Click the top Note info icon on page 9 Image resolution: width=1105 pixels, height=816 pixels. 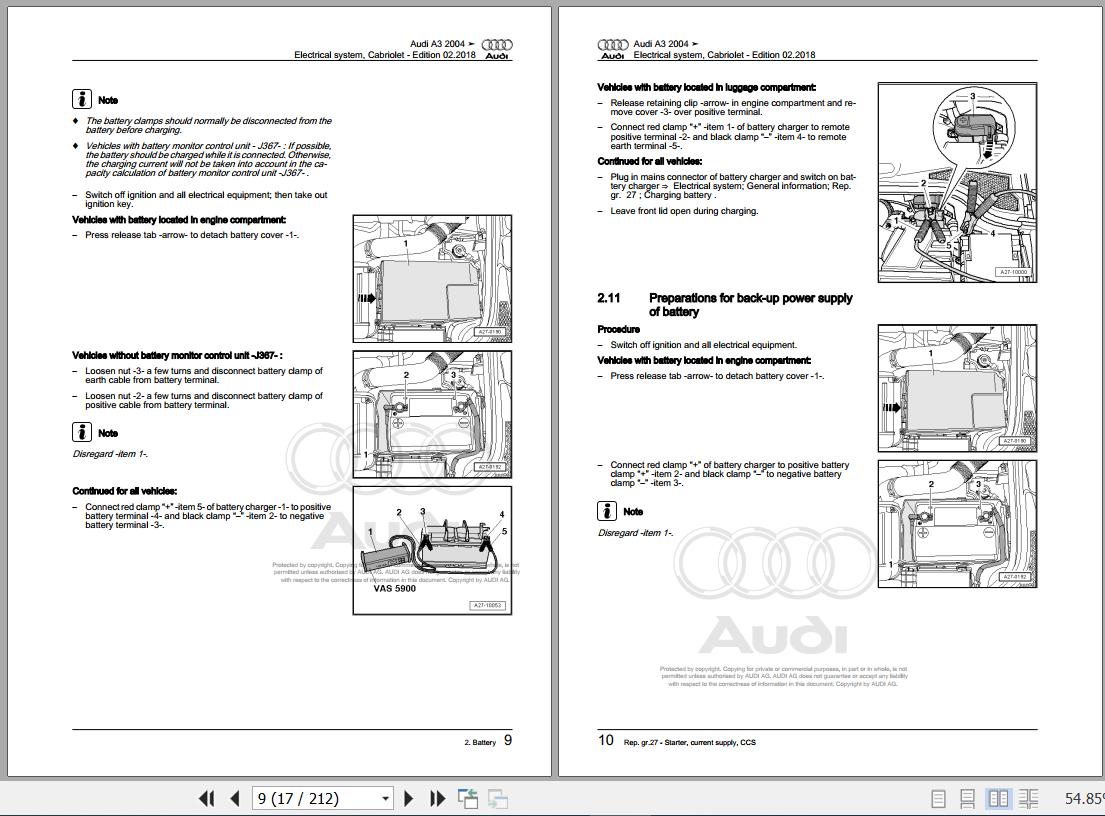[x=82, y=99]
